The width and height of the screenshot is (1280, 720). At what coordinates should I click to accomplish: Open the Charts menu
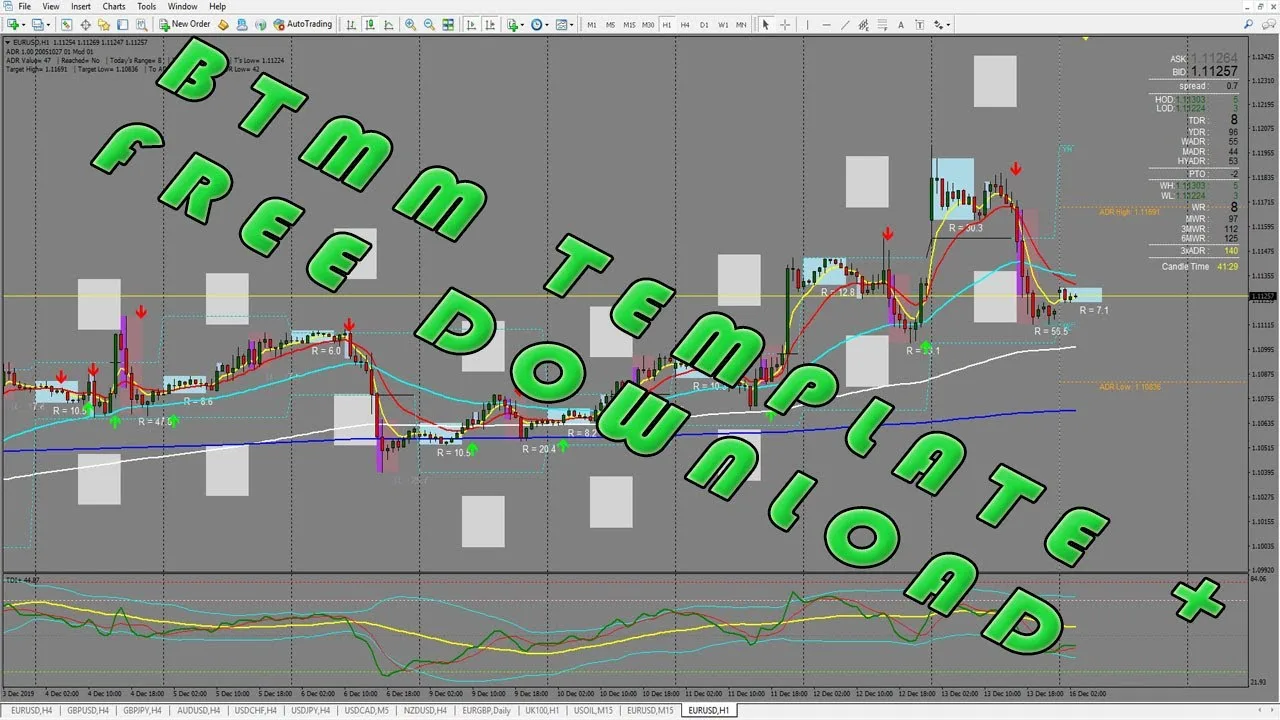click(x=113, y=6)
